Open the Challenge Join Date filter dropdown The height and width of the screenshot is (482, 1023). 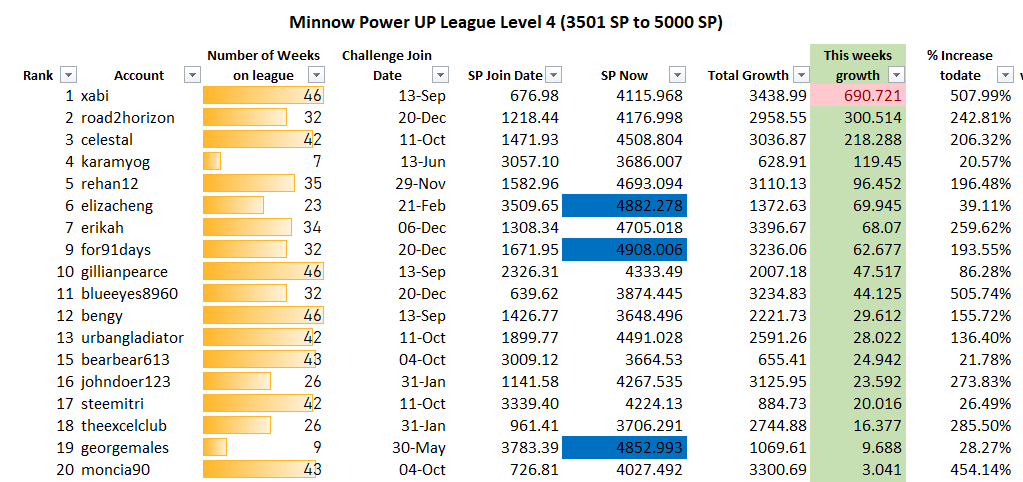click(441, 75)
